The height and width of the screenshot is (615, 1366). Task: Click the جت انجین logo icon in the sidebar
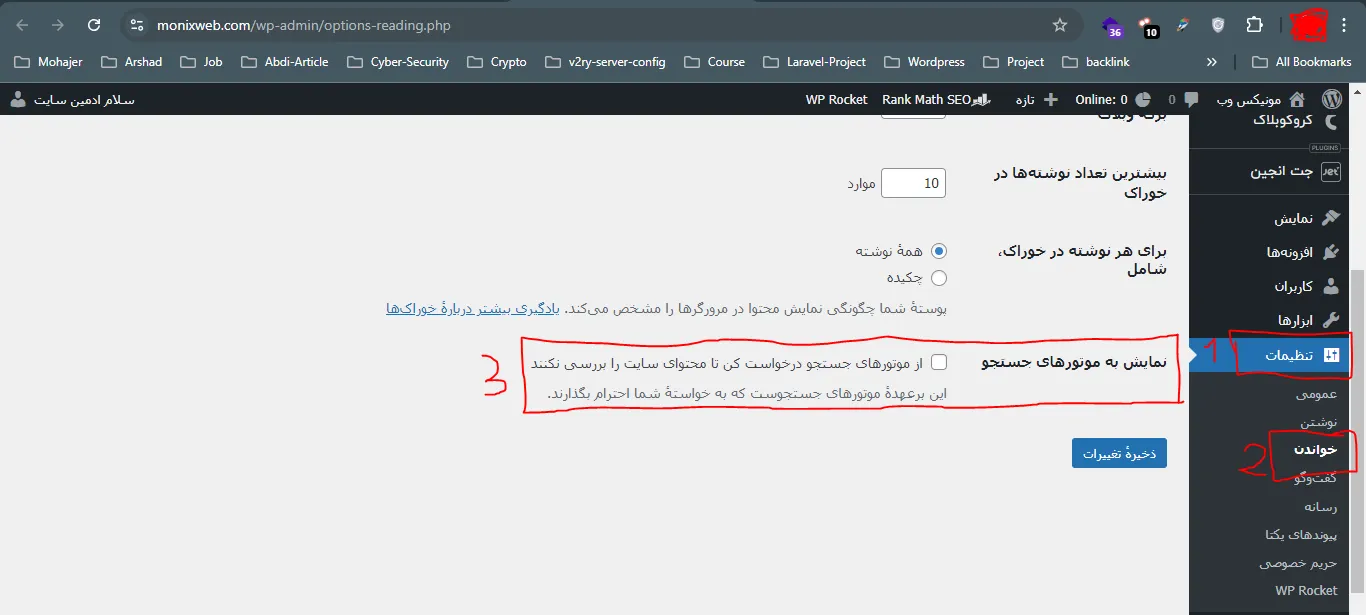1330,172
